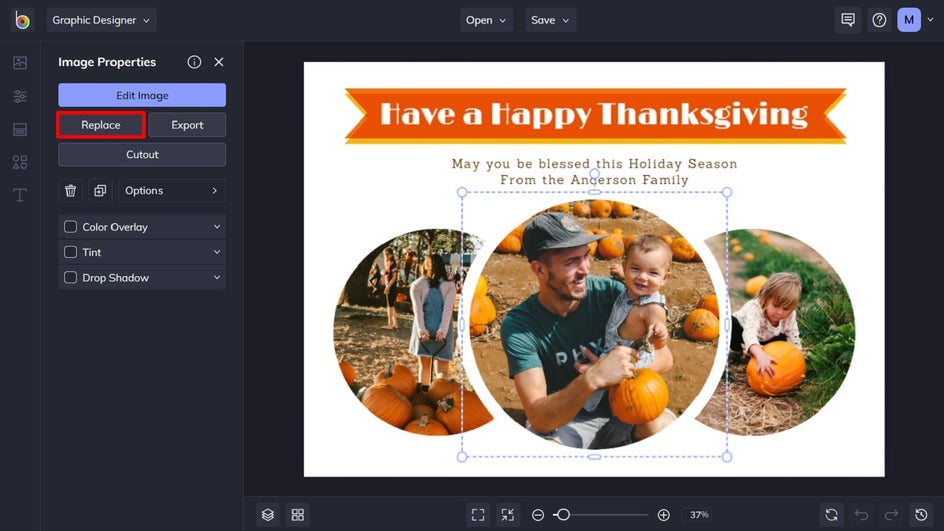This screenshot has width=944, height=531.
Task: Click the top-right selection corner handle
Action: pos(727,192)
